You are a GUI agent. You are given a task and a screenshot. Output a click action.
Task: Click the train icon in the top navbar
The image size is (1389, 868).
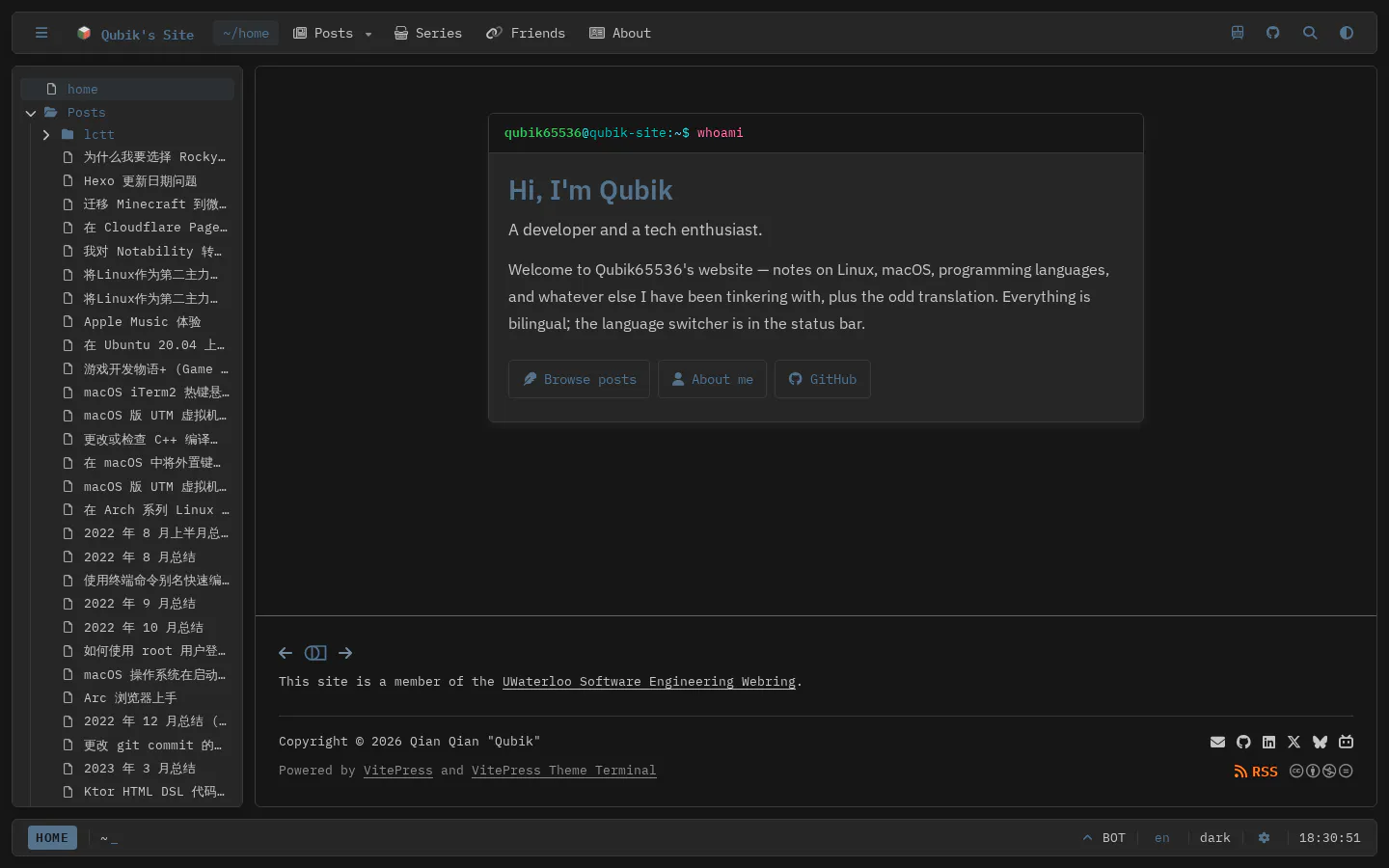pos(1238,33)
